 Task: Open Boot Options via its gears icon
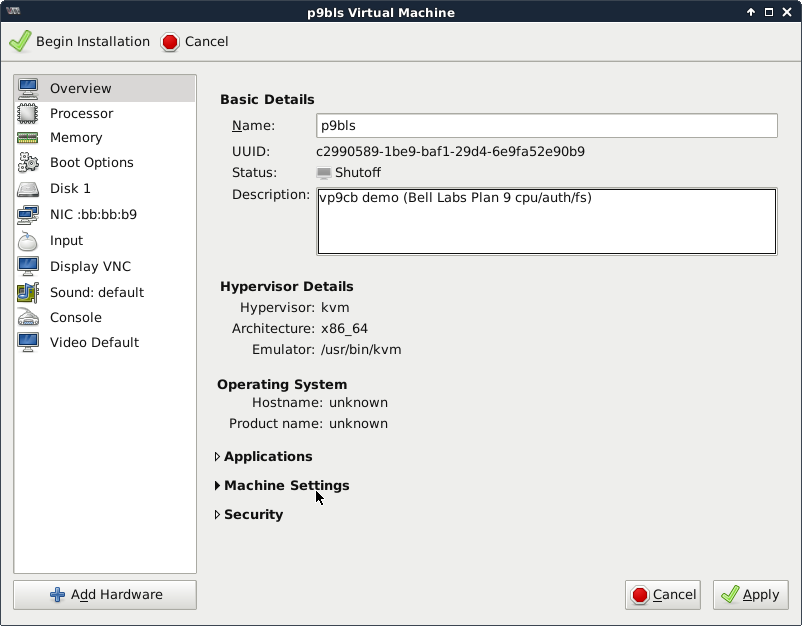[28, 163]
